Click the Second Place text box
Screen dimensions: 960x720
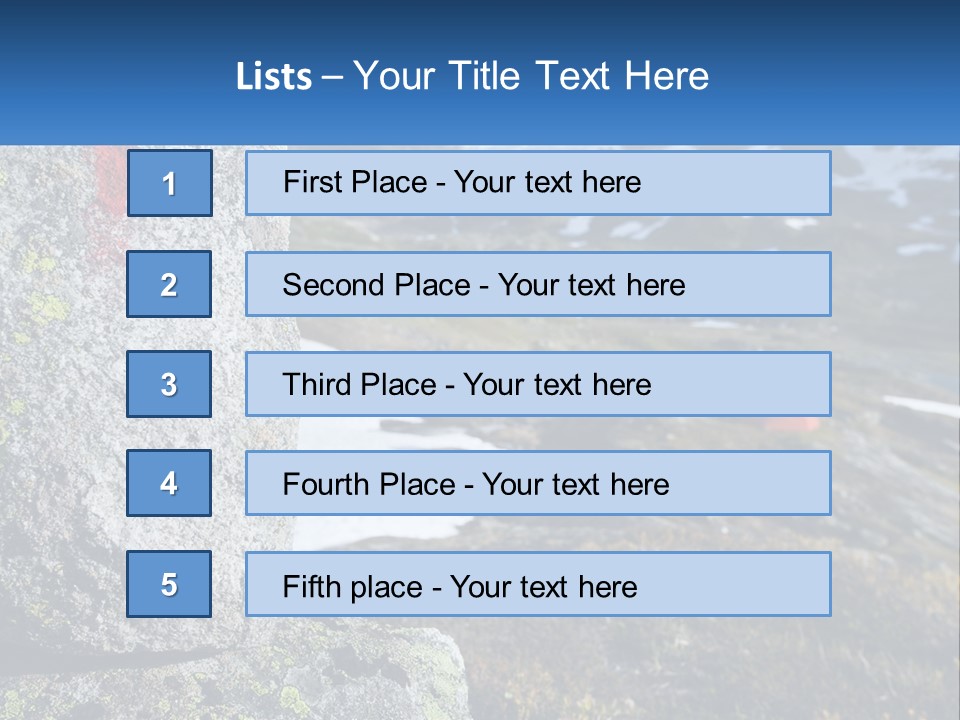tap(538, 284)
